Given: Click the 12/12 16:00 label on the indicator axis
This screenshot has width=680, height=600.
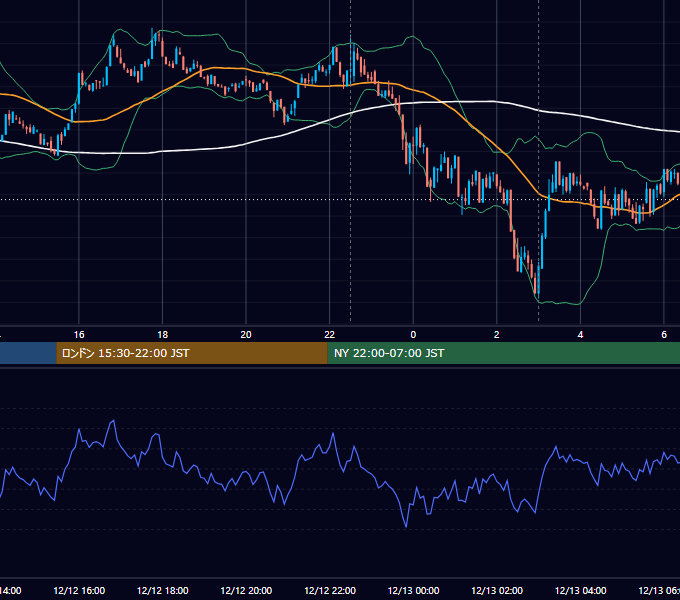Looking at the screenshot, I should (79, 590).
